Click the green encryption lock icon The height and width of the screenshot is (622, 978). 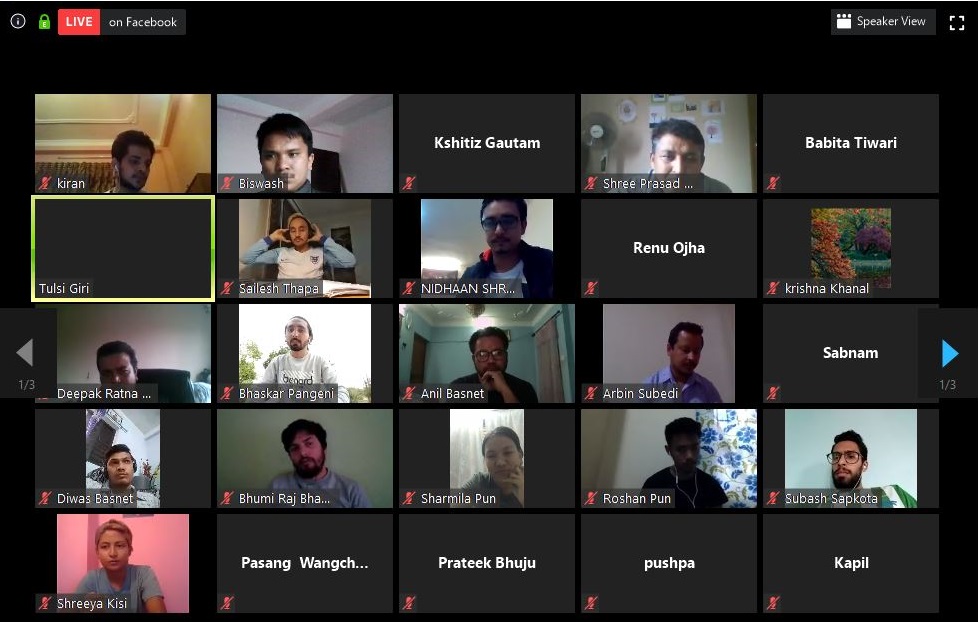coord(44,22)
